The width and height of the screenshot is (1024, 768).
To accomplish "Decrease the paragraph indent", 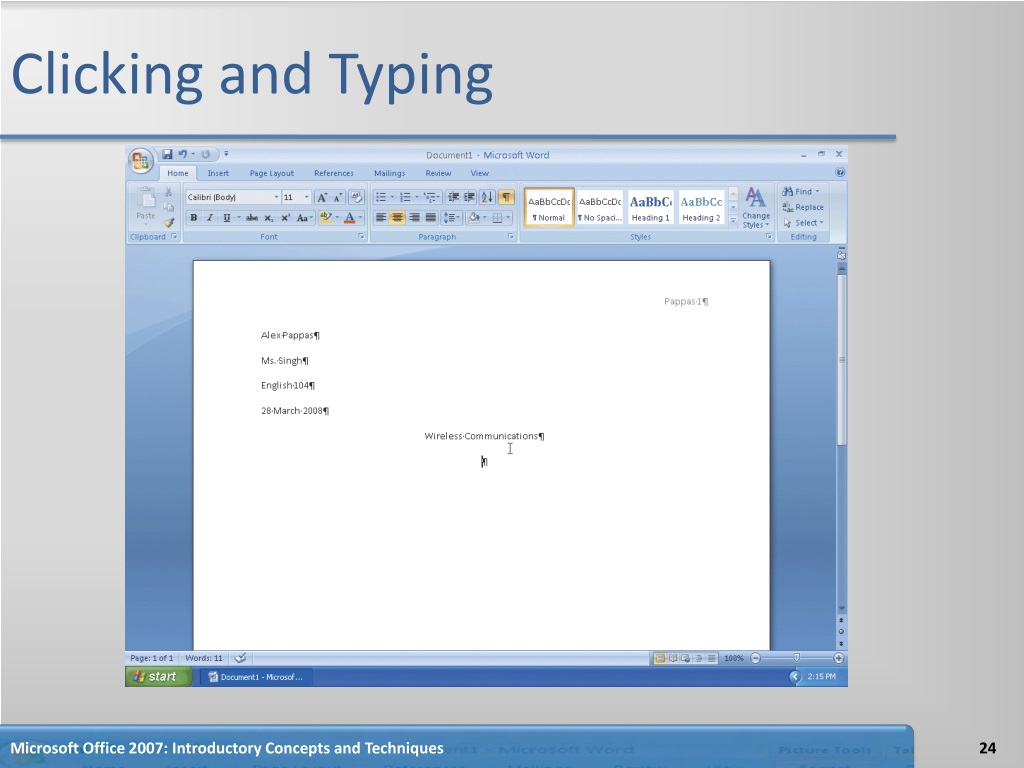I will [453, 197].
